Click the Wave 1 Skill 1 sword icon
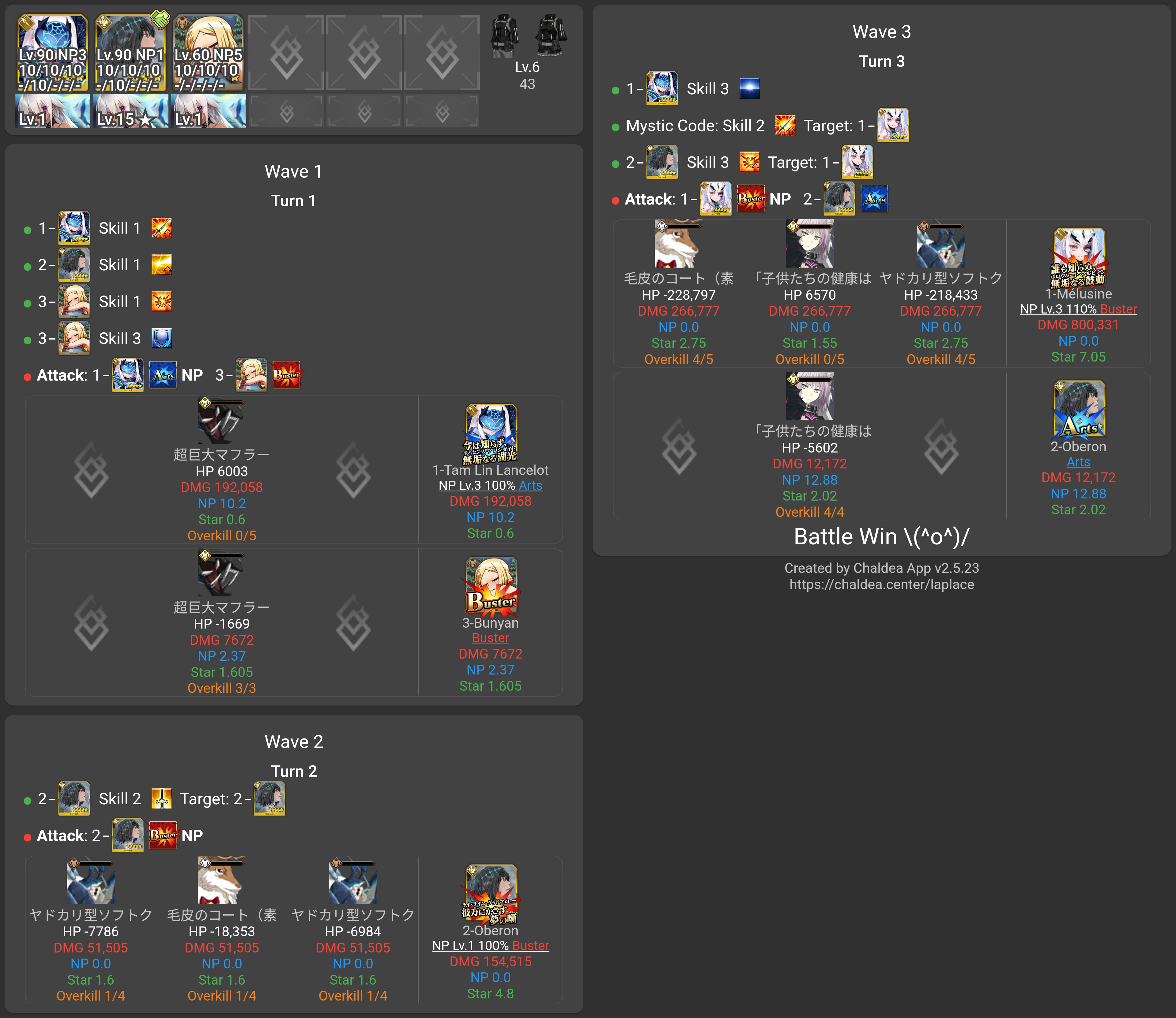Image resolution: width=1176 pixels, height=1018 pixels. (162, 228)
